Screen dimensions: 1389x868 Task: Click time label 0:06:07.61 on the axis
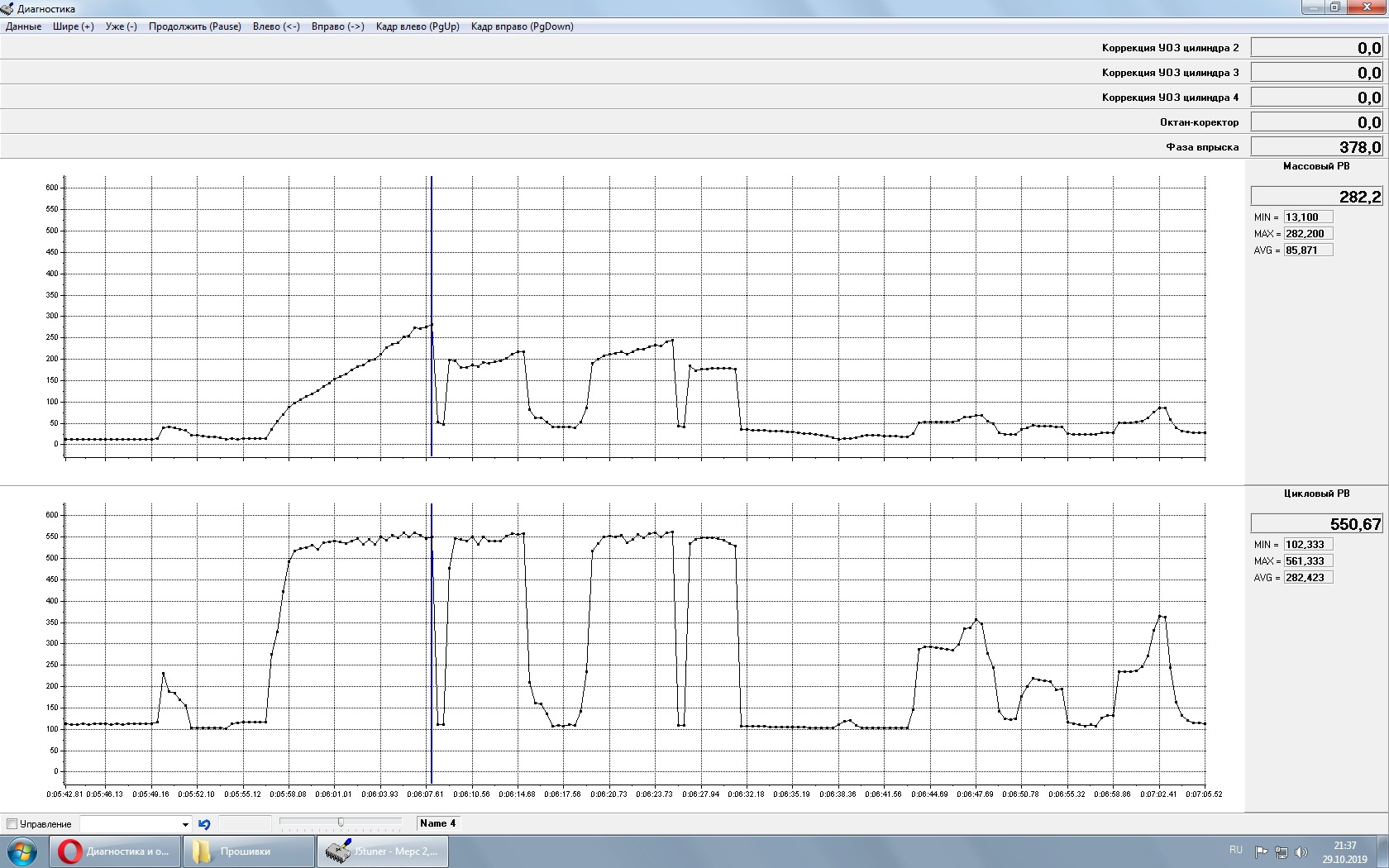tap(425, 794)
